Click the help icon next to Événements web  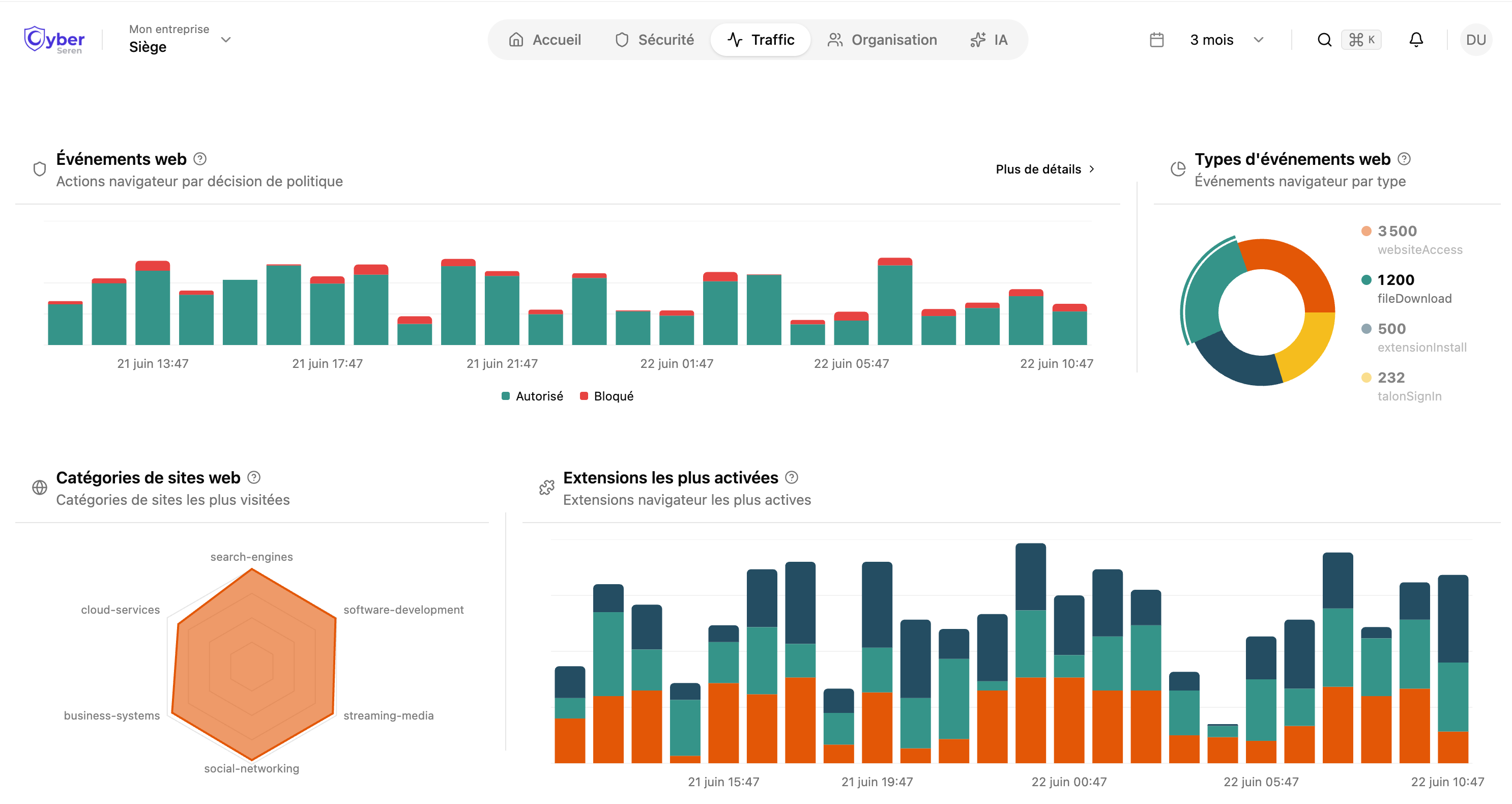point(199,159)
